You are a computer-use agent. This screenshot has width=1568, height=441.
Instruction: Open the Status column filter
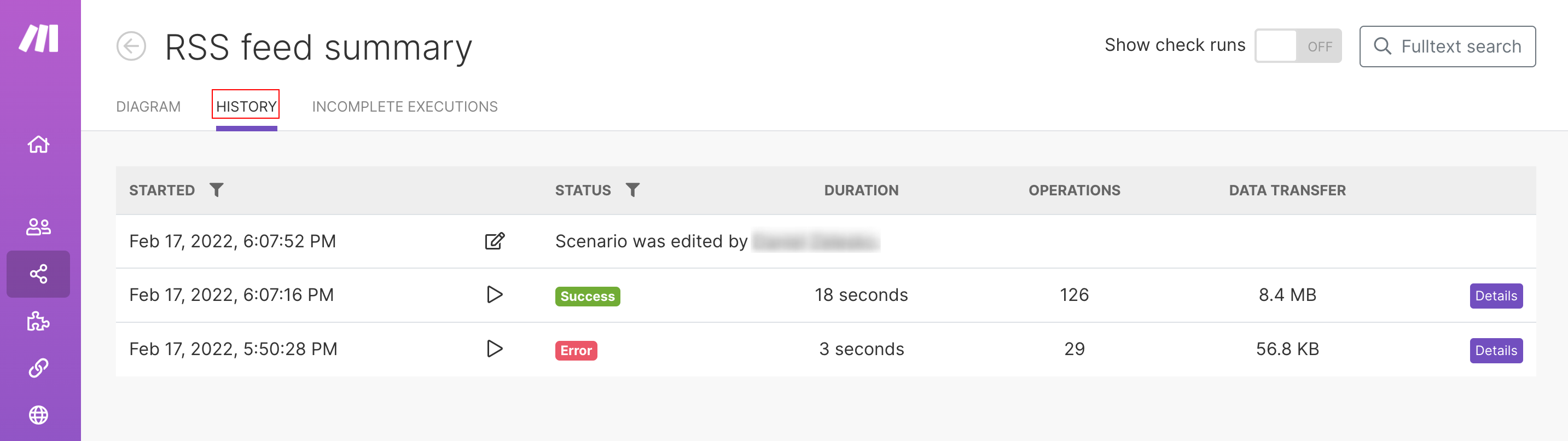coord(632,190)
